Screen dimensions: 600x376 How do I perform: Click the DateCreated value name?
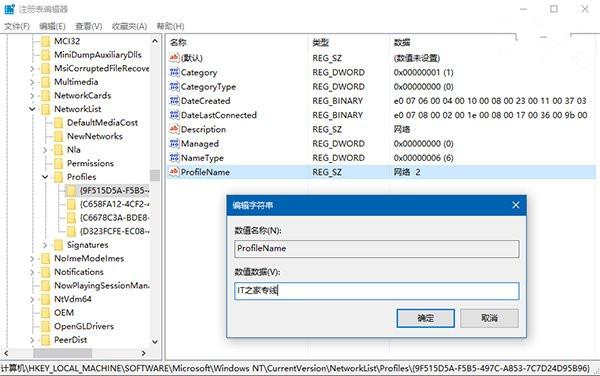point(205,101)
